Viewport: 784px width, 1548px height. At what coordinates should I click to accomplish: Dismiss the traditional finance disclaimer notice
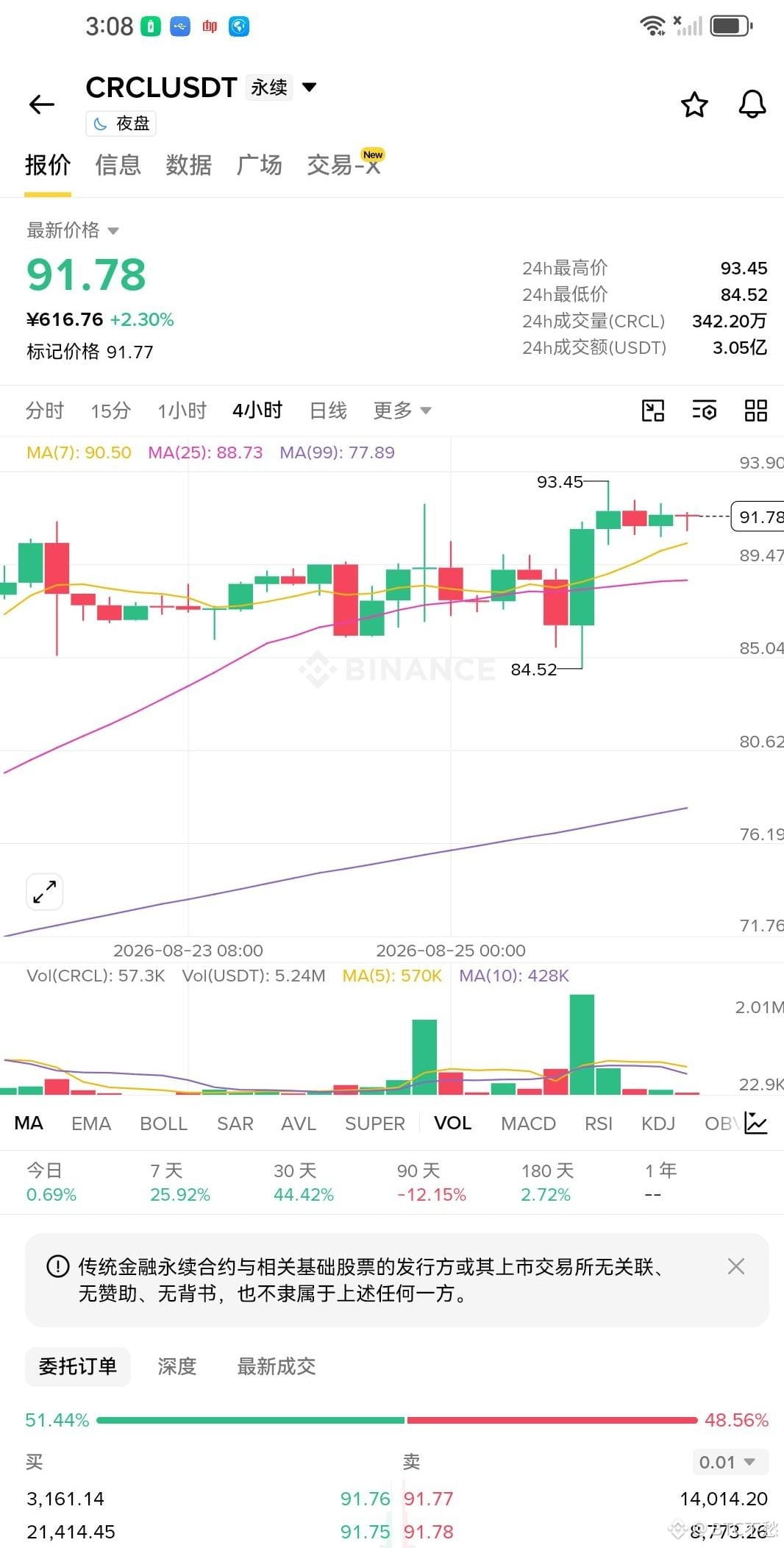click(735, 1266)
